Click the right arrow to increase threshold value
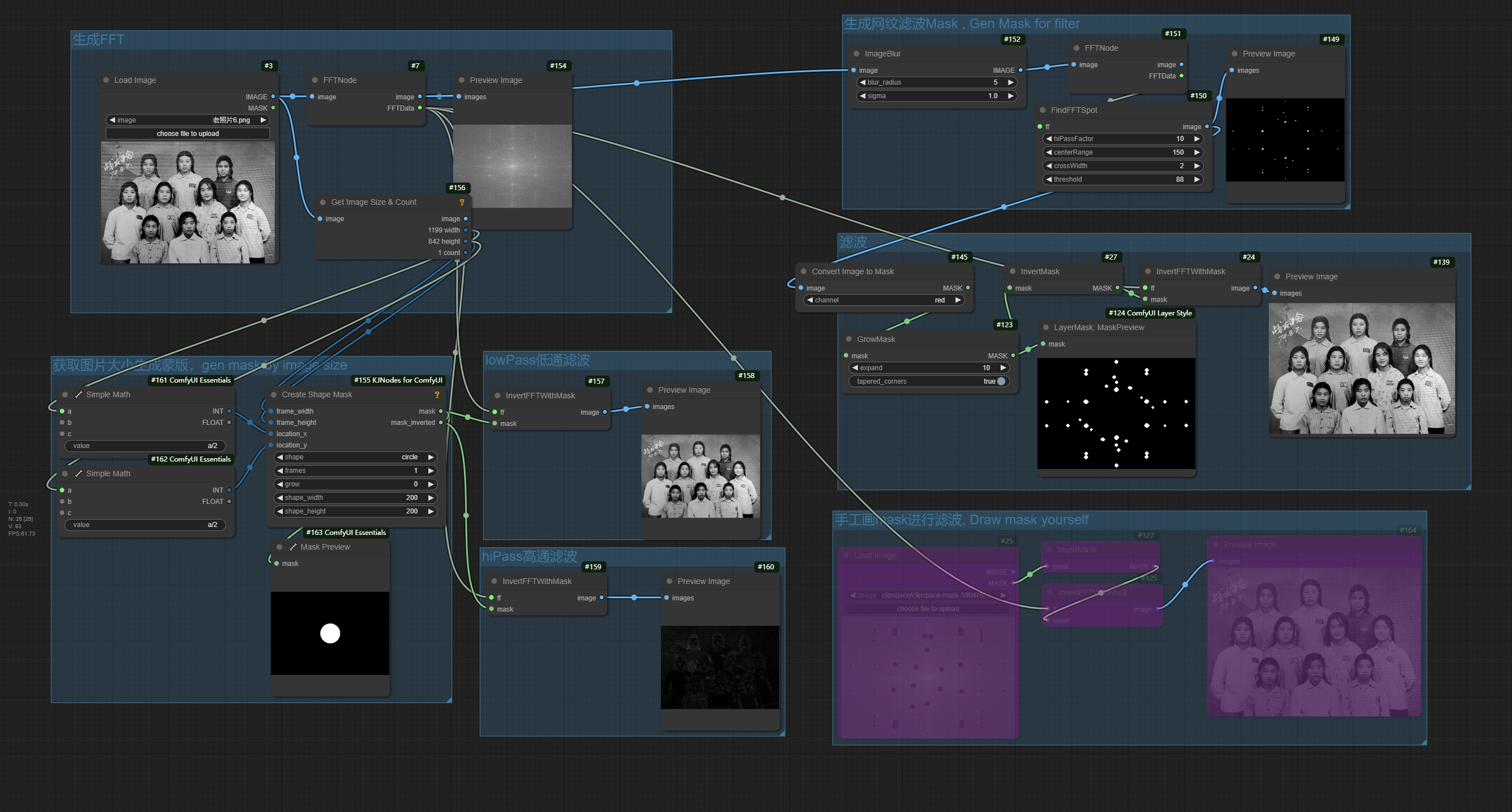The height and width of the screenshot is (812, 1512). coord(1197,179)
